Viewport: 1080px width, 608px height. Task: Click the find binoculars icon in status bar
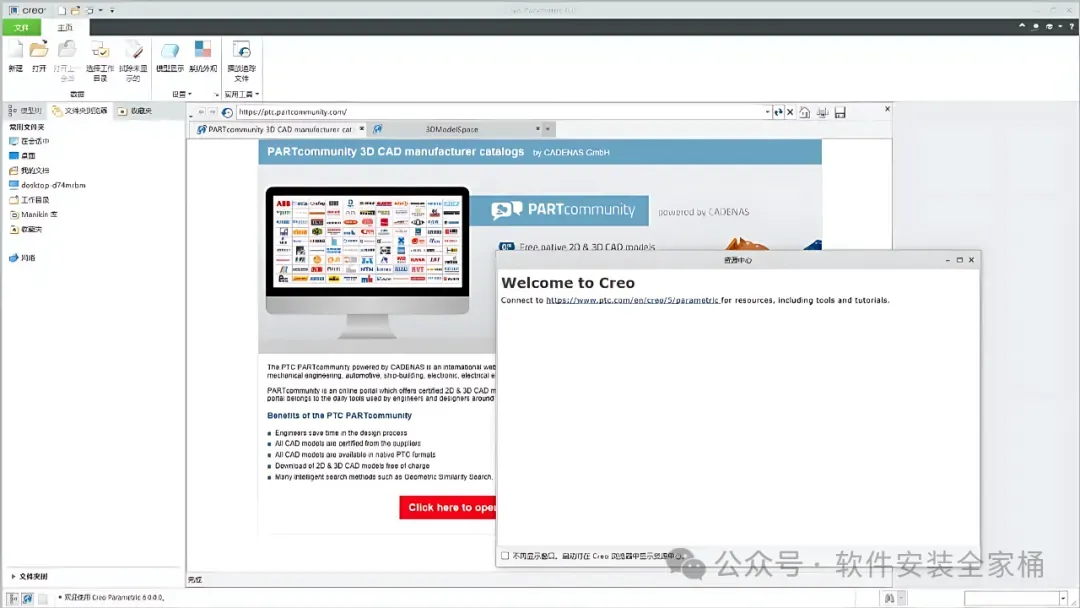point(889,598)
